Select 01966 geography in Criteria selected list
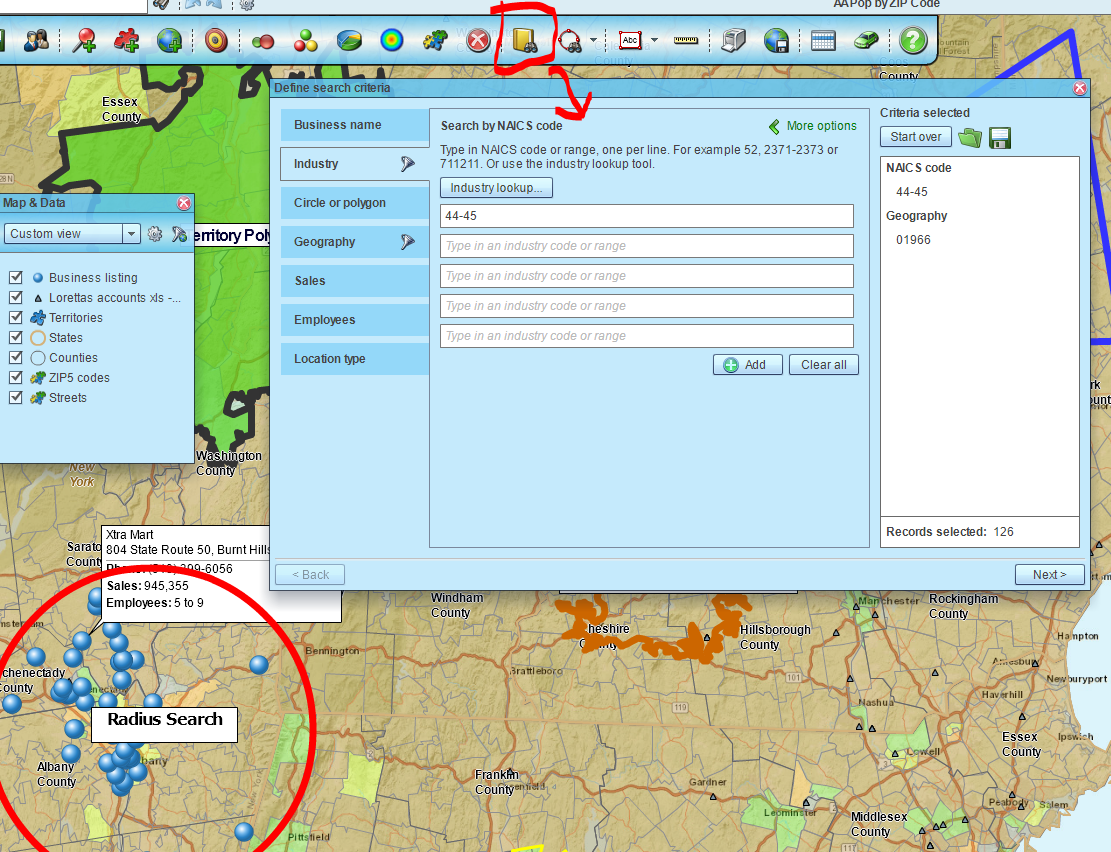 913,240
